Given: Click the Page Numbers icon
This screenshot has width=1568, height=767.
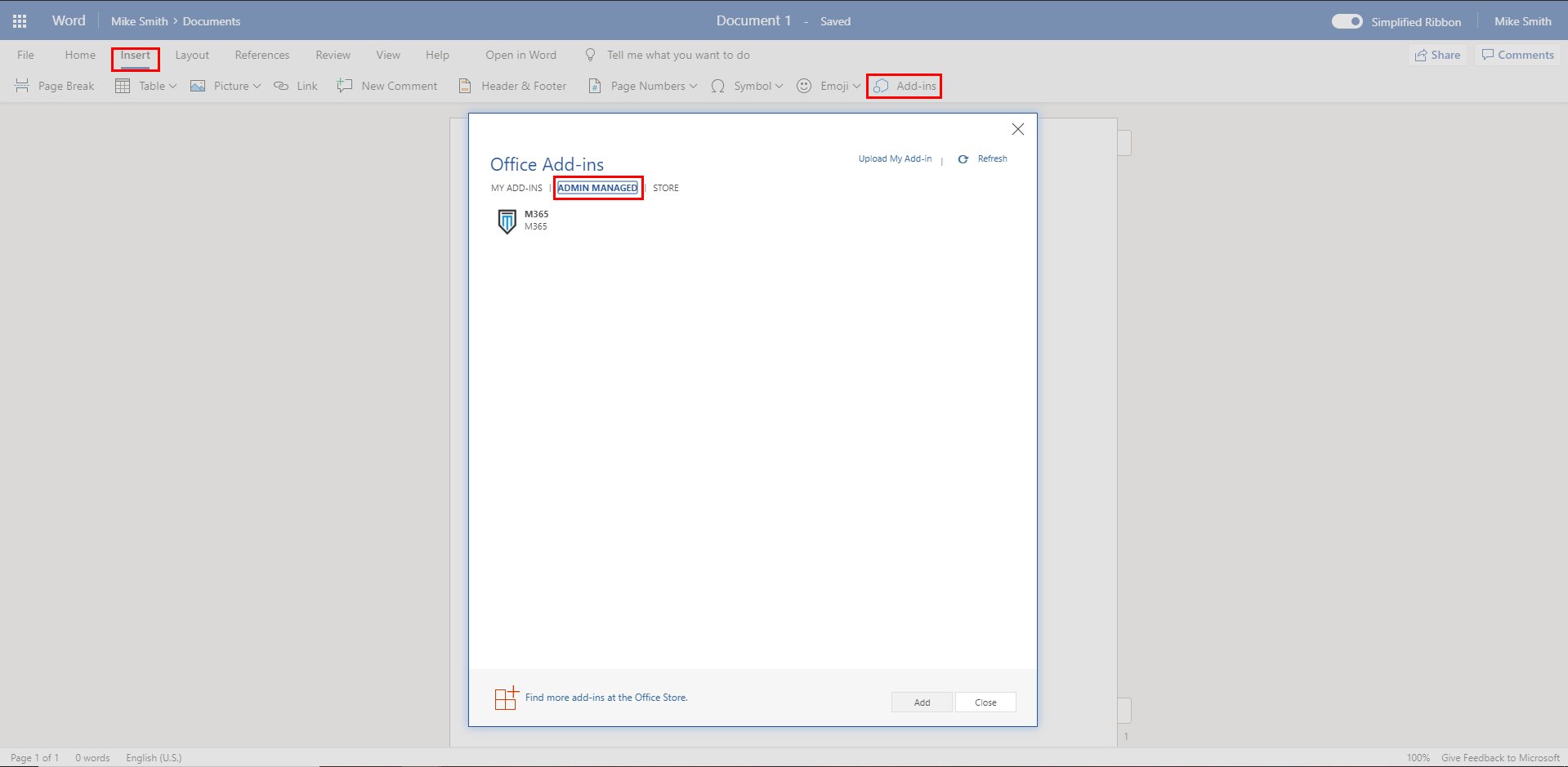Looking at the screenshot, I should pos(596,86).
